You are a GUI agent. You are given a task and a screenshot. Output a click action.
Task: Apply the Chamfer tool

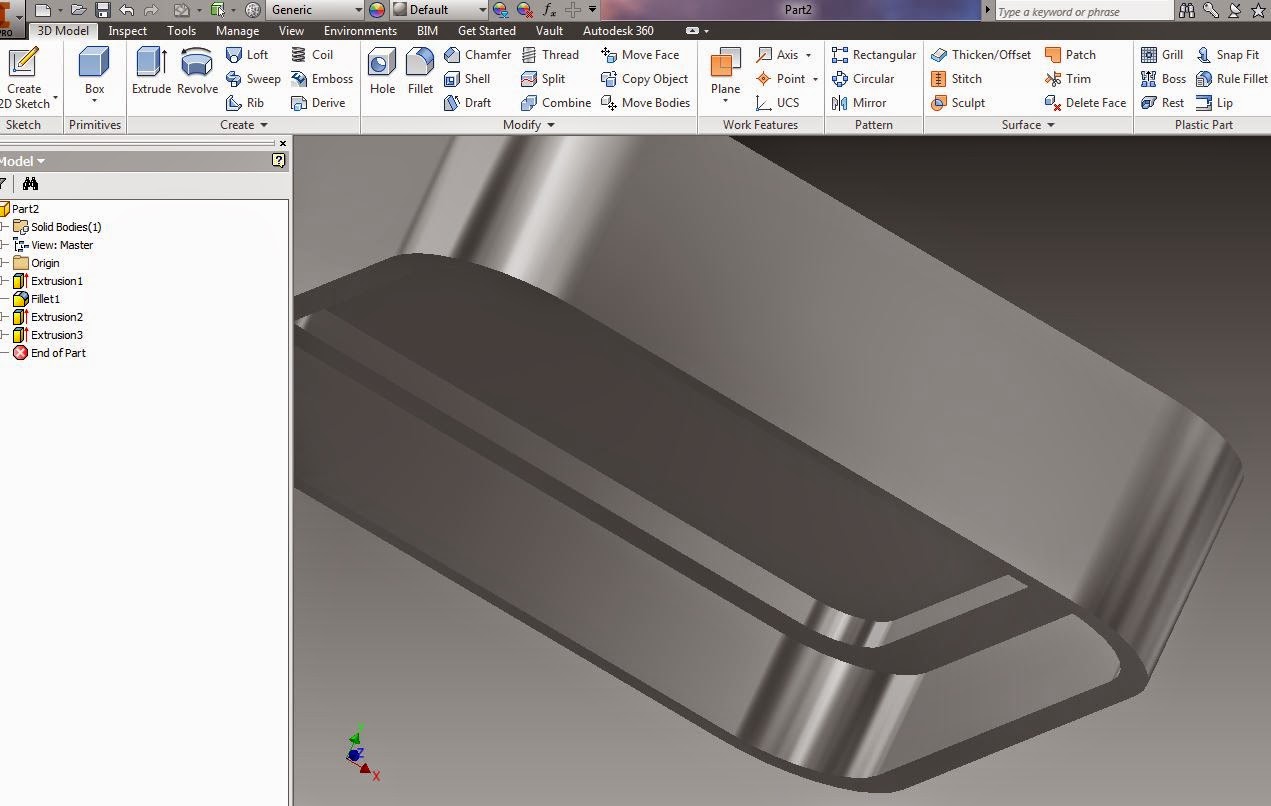tap(477, 55)
